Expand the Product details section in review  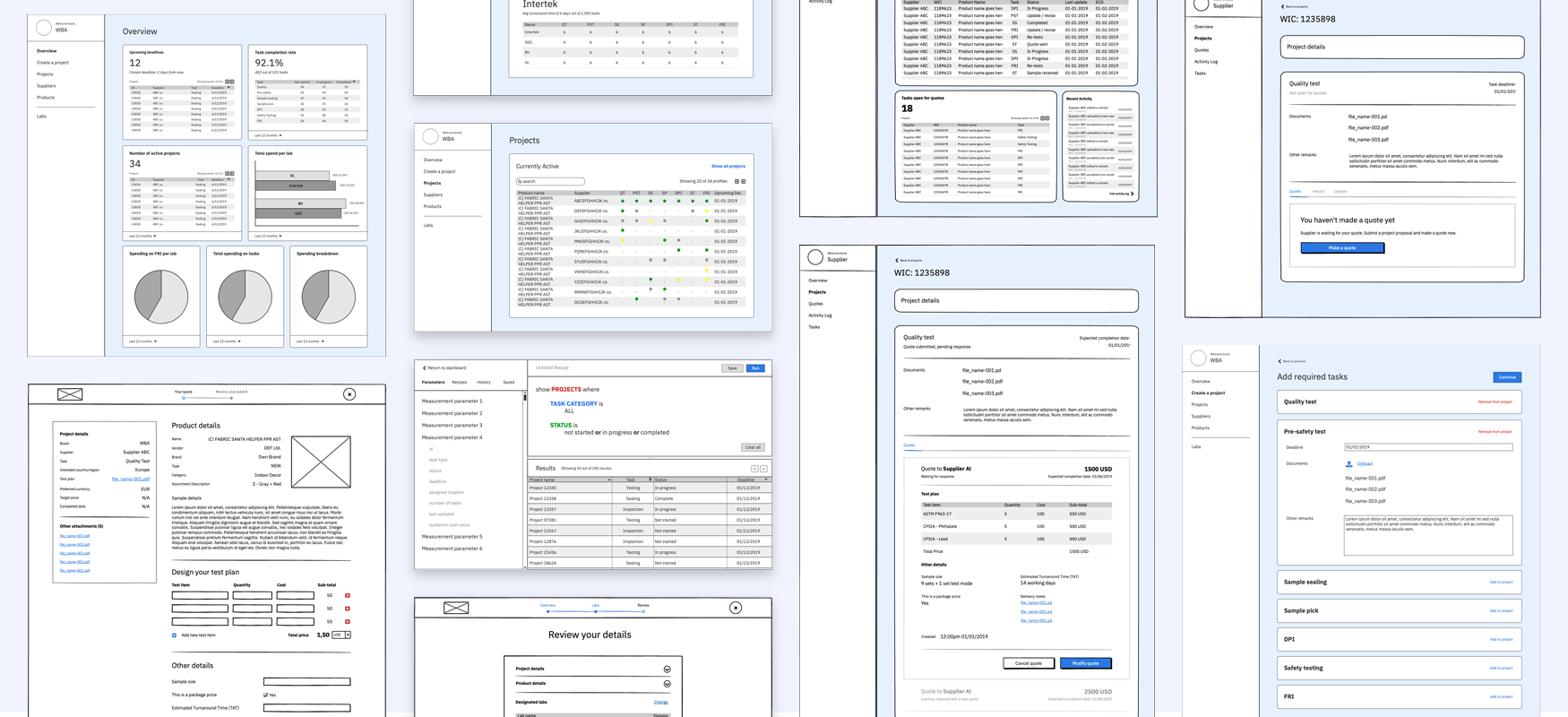pyautogui.click(x=667, y=684)
